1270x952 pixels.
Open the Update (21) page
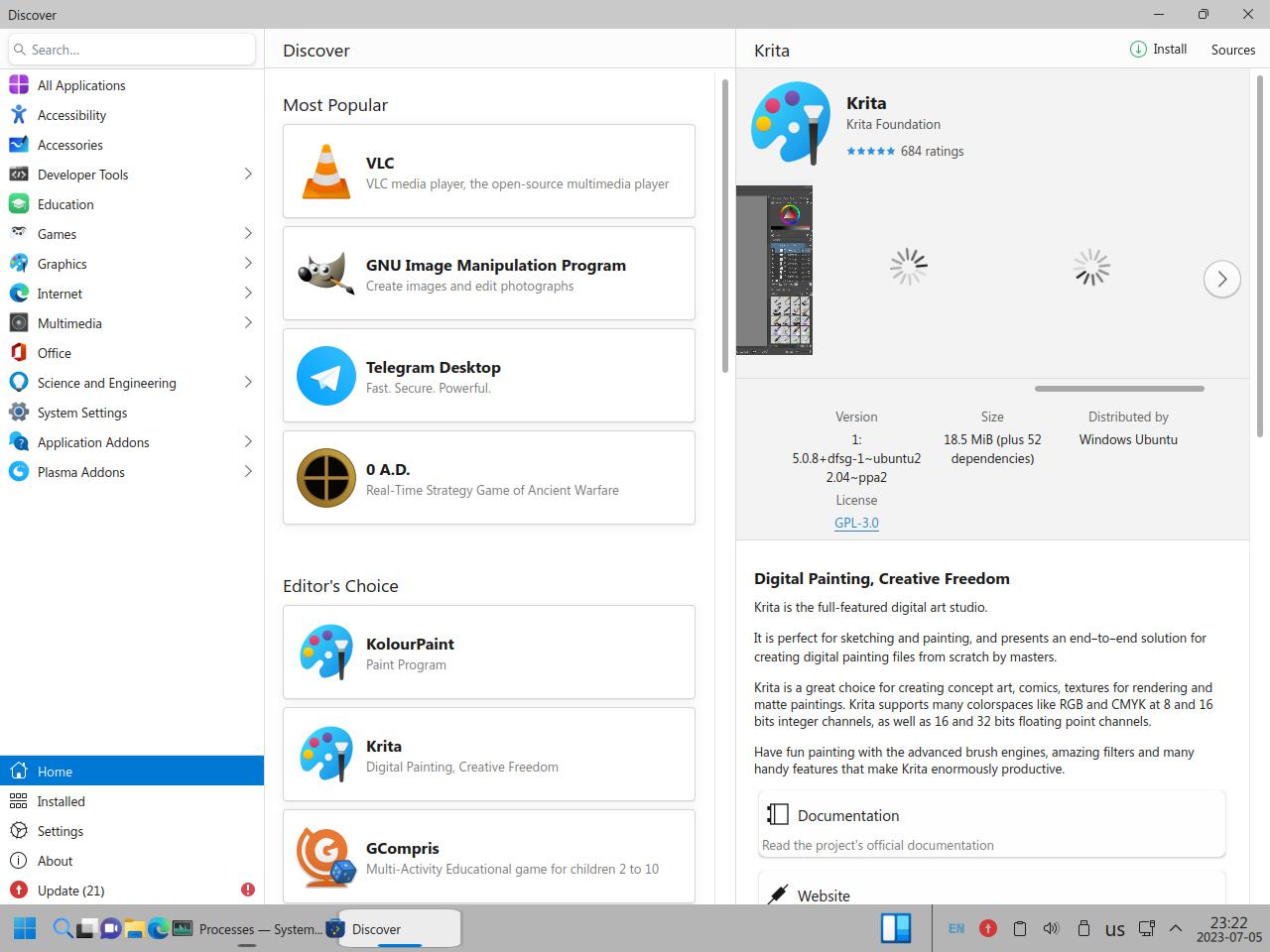click(132, 891)
